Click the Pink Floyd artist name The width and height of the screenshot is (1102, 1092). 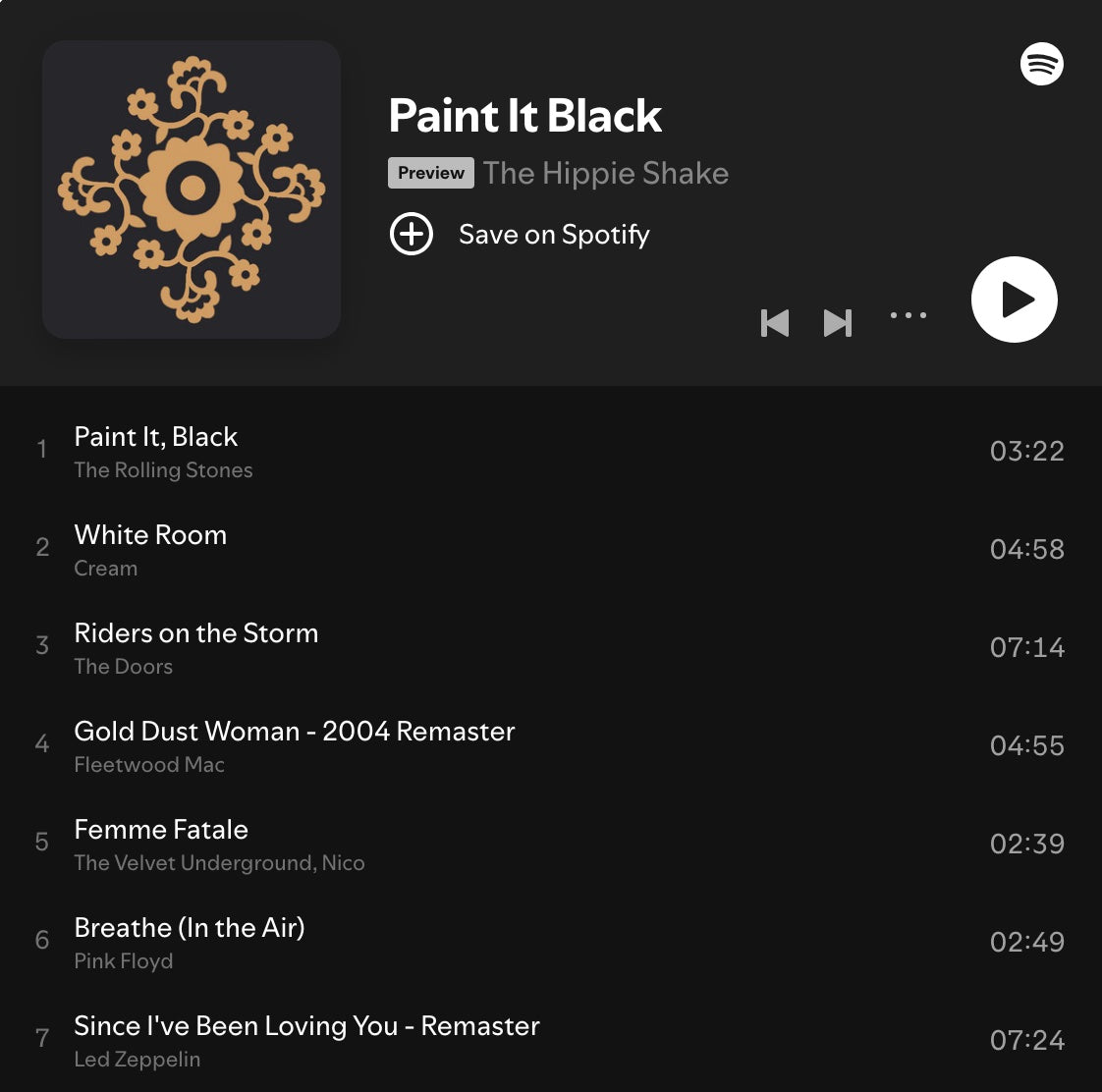tap(124, 961)
